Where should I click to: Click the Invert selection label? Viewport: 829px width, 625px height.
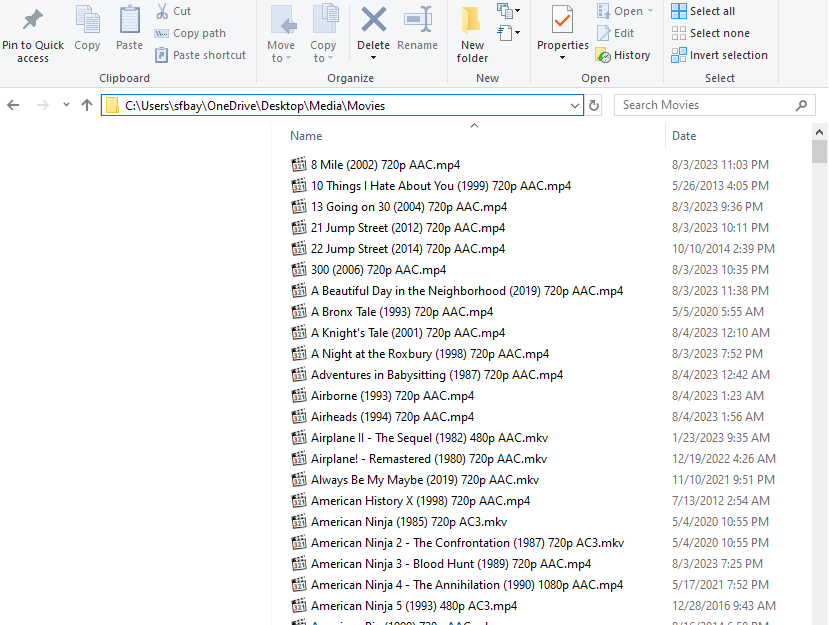729,55
